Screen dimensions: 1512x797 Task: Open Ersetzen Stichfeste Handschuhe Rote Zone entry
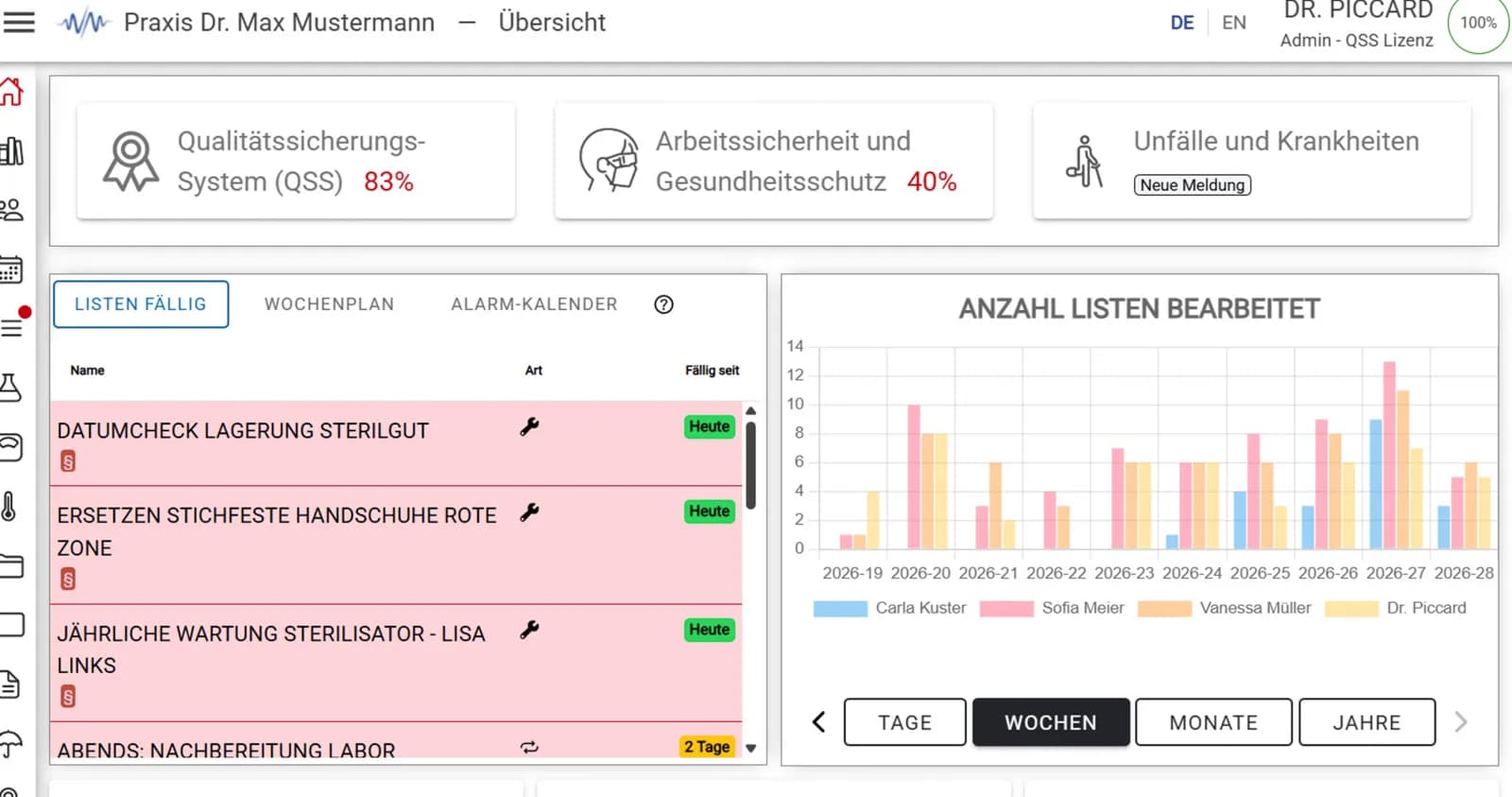pos(396,546)
